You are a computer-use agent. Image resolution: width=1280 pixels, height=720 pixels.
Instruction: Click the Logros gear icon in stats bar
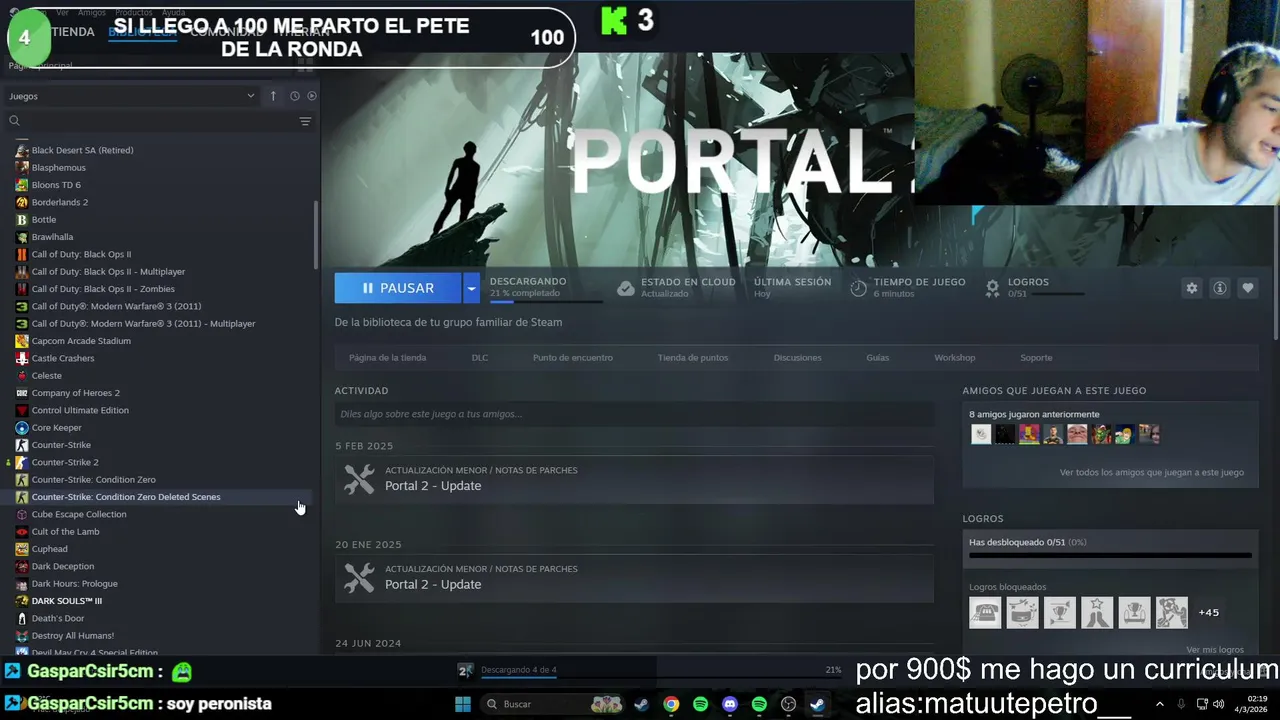(x=992, y=288)
